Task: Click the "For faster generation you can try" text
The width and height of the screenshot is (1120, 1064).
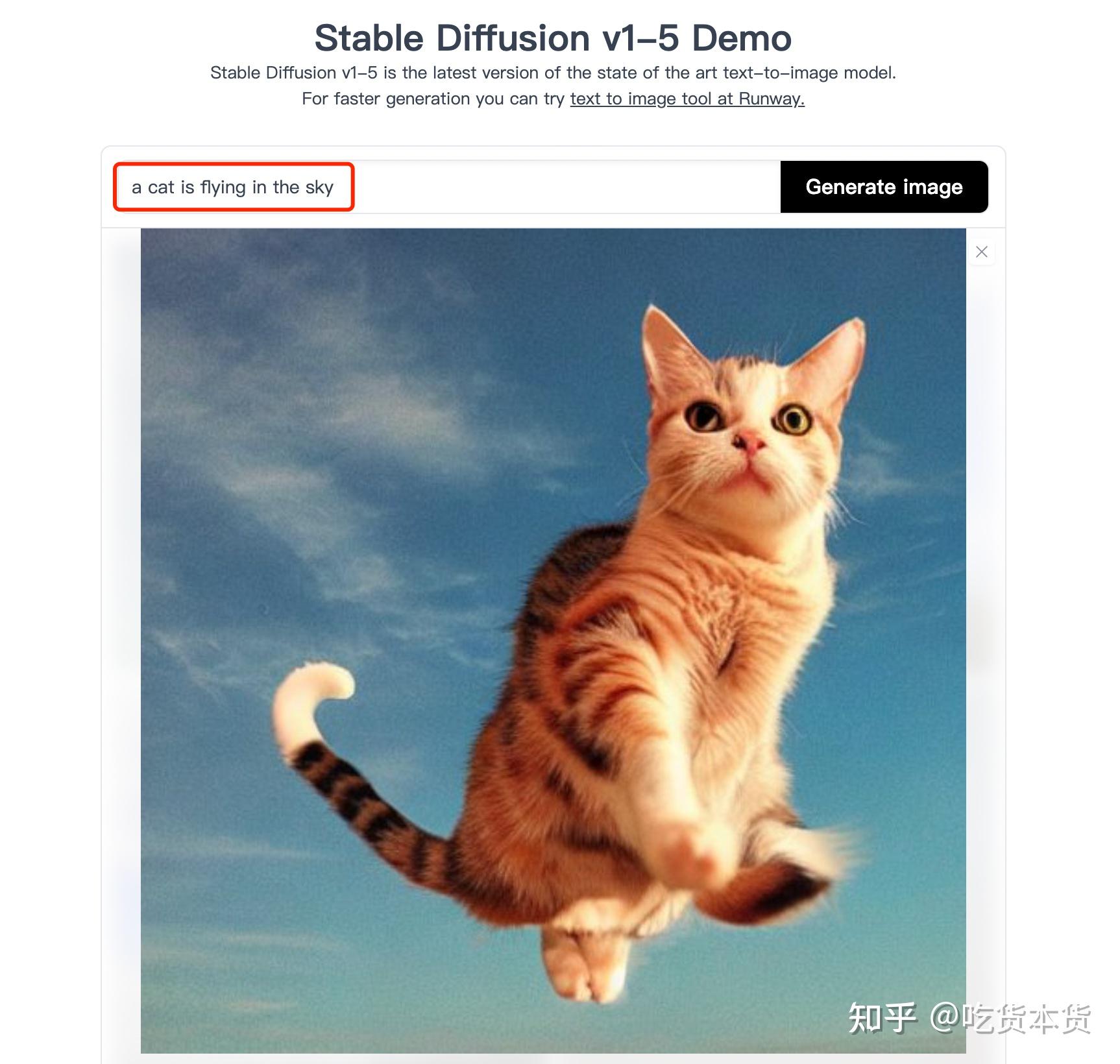Action: click(433, 99)
